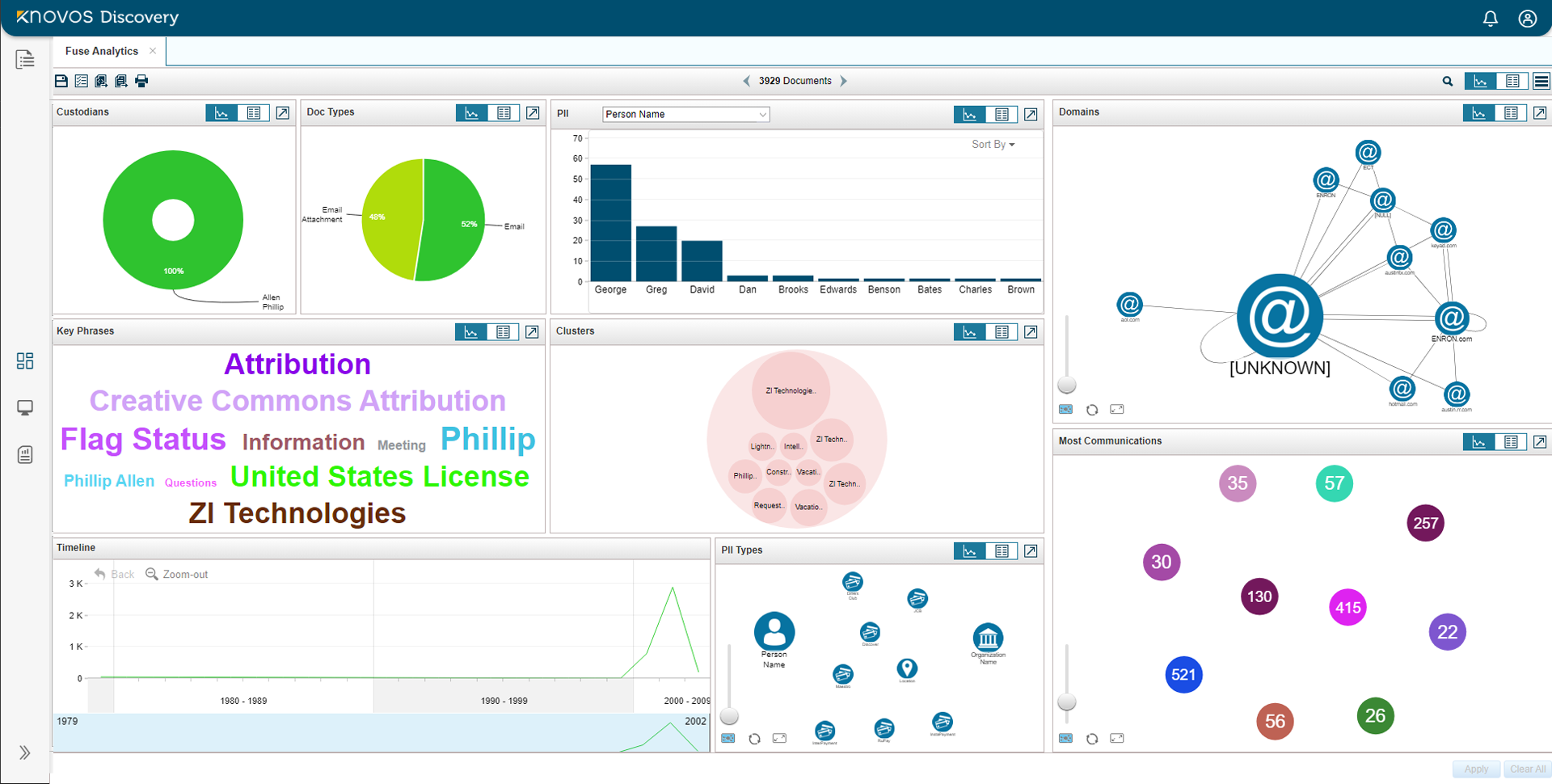Open the Sort By dropdown in the PII chart
1552x784 pixels.
click(x=993, y=145)
